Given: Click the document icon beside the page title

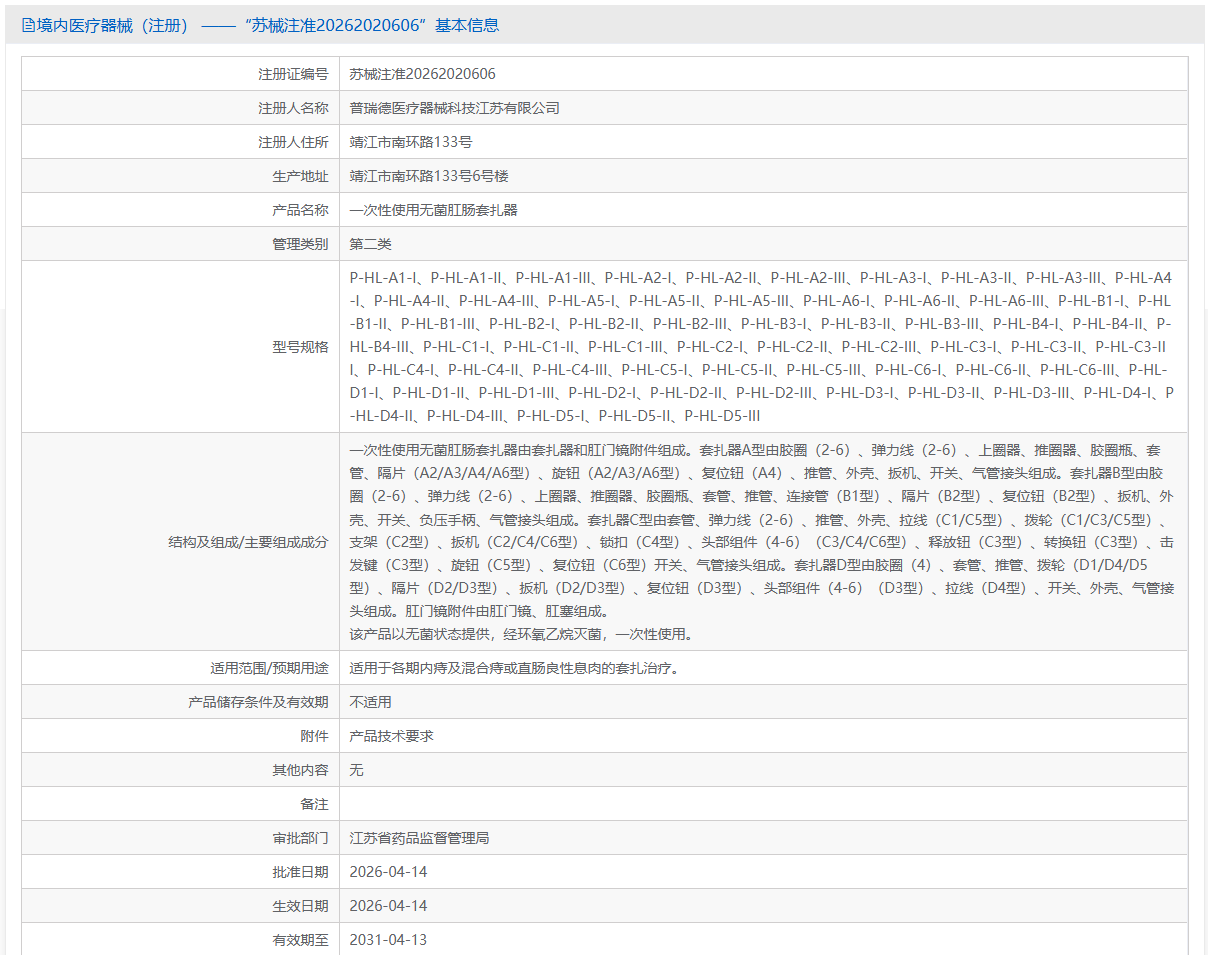Looking at the screenshot, I should tap(27, 26).
